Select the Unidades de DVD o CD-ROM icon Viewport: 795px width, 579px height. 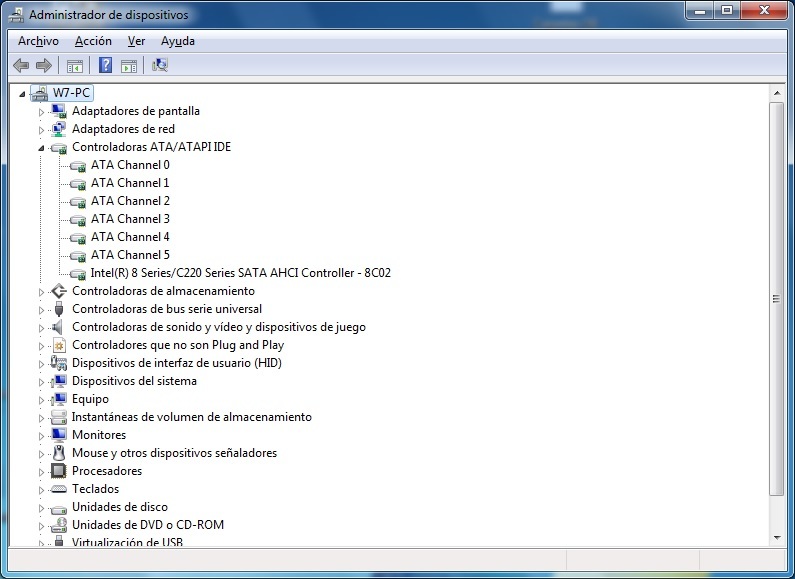(x=58, y=525)
